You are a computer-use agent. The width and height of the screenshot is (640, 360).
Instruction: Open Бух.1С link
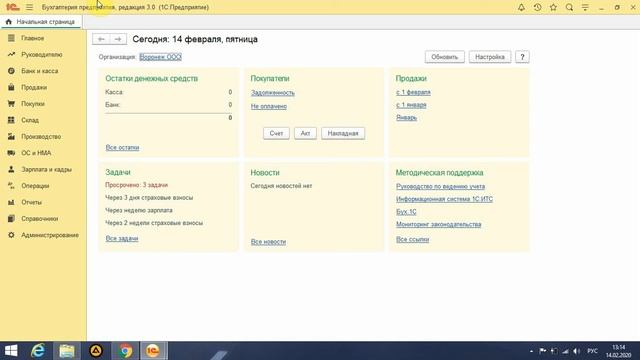[x=406, y=211]
